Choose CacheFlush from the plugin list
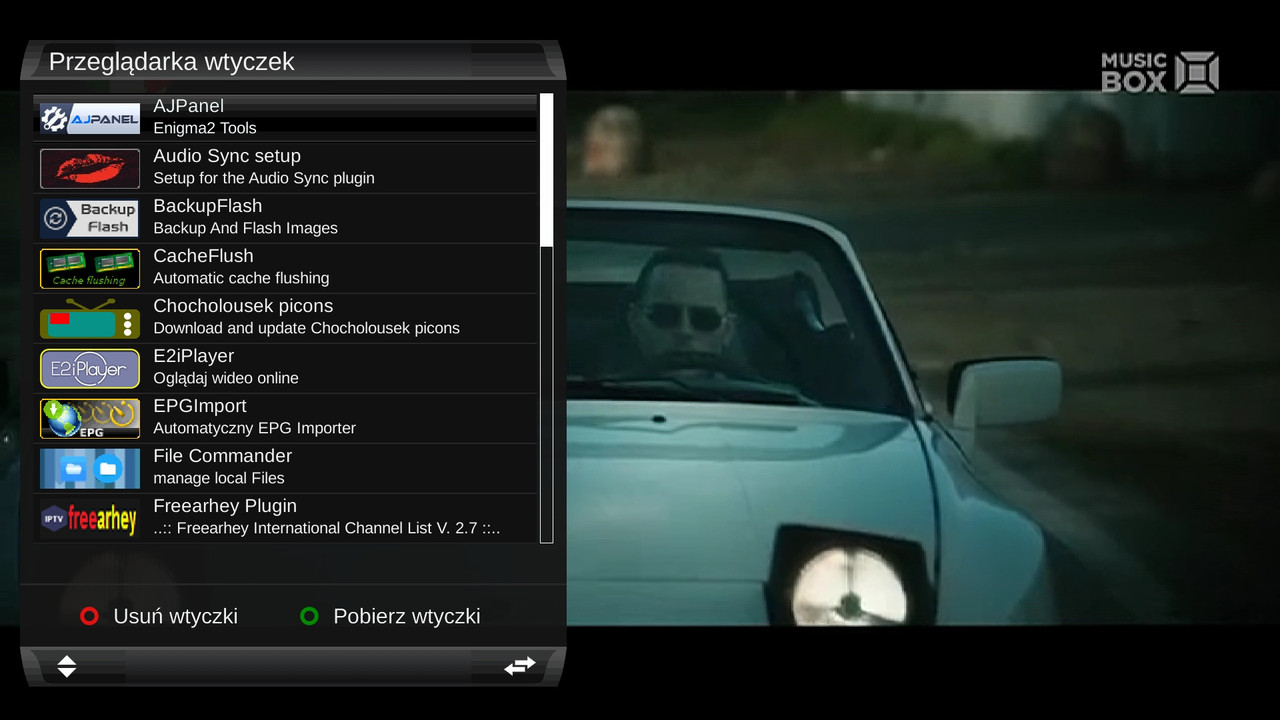The height and width of the screenshot is (720, 1280). [203, 256]
